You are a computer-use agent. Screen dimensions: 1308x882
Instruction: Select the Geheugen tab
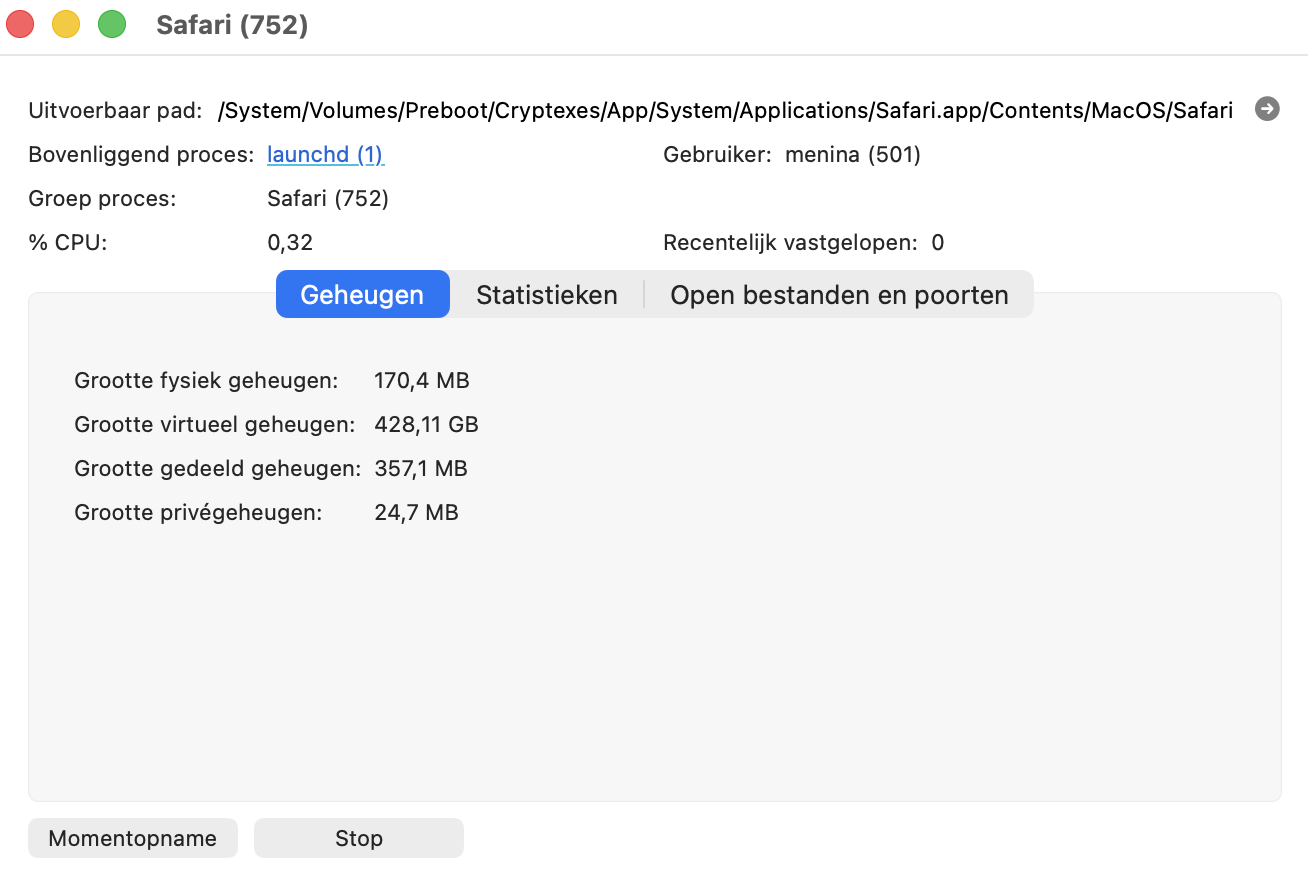pos(362,294)
